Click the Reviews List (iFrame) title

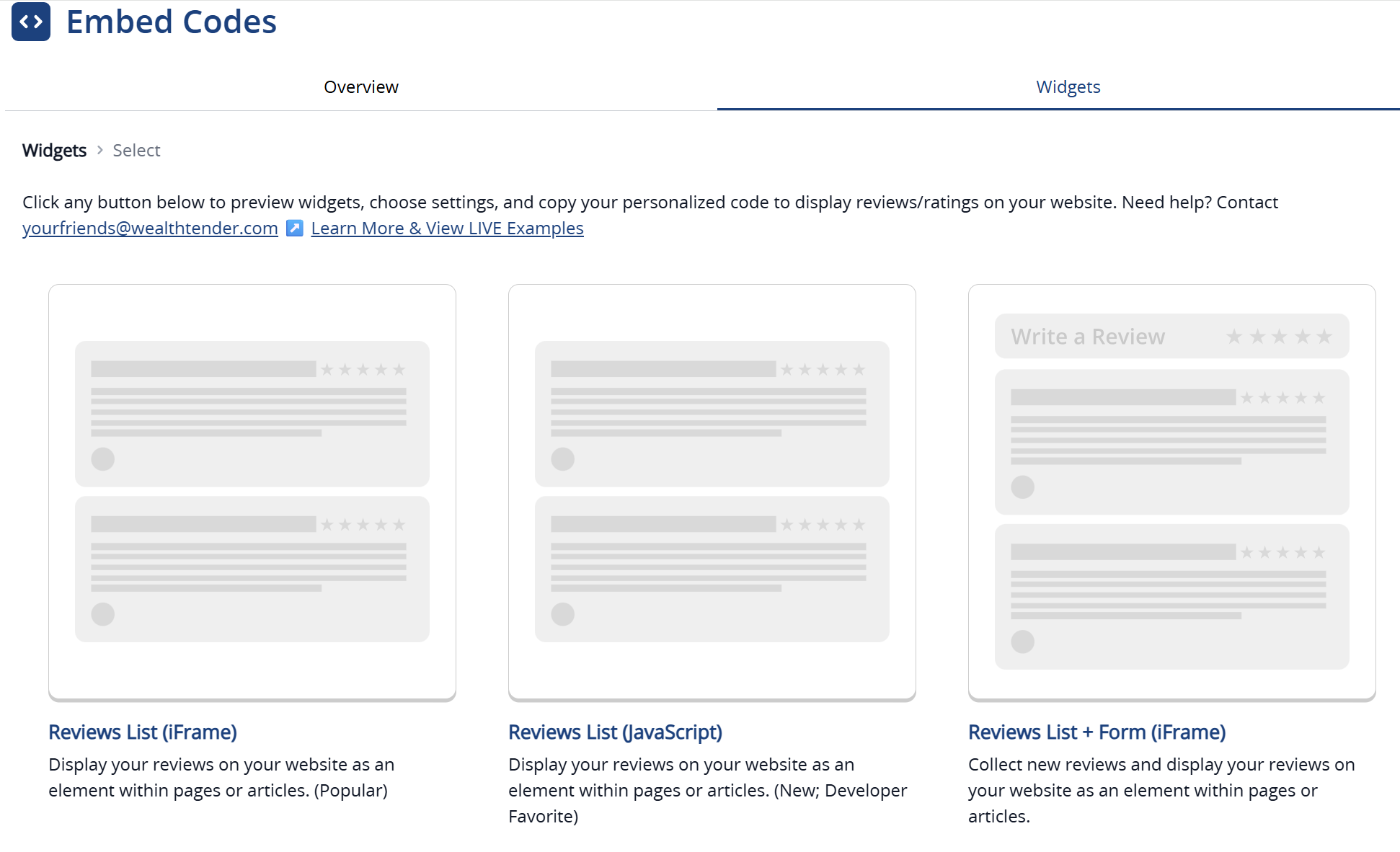click(143, 732)
